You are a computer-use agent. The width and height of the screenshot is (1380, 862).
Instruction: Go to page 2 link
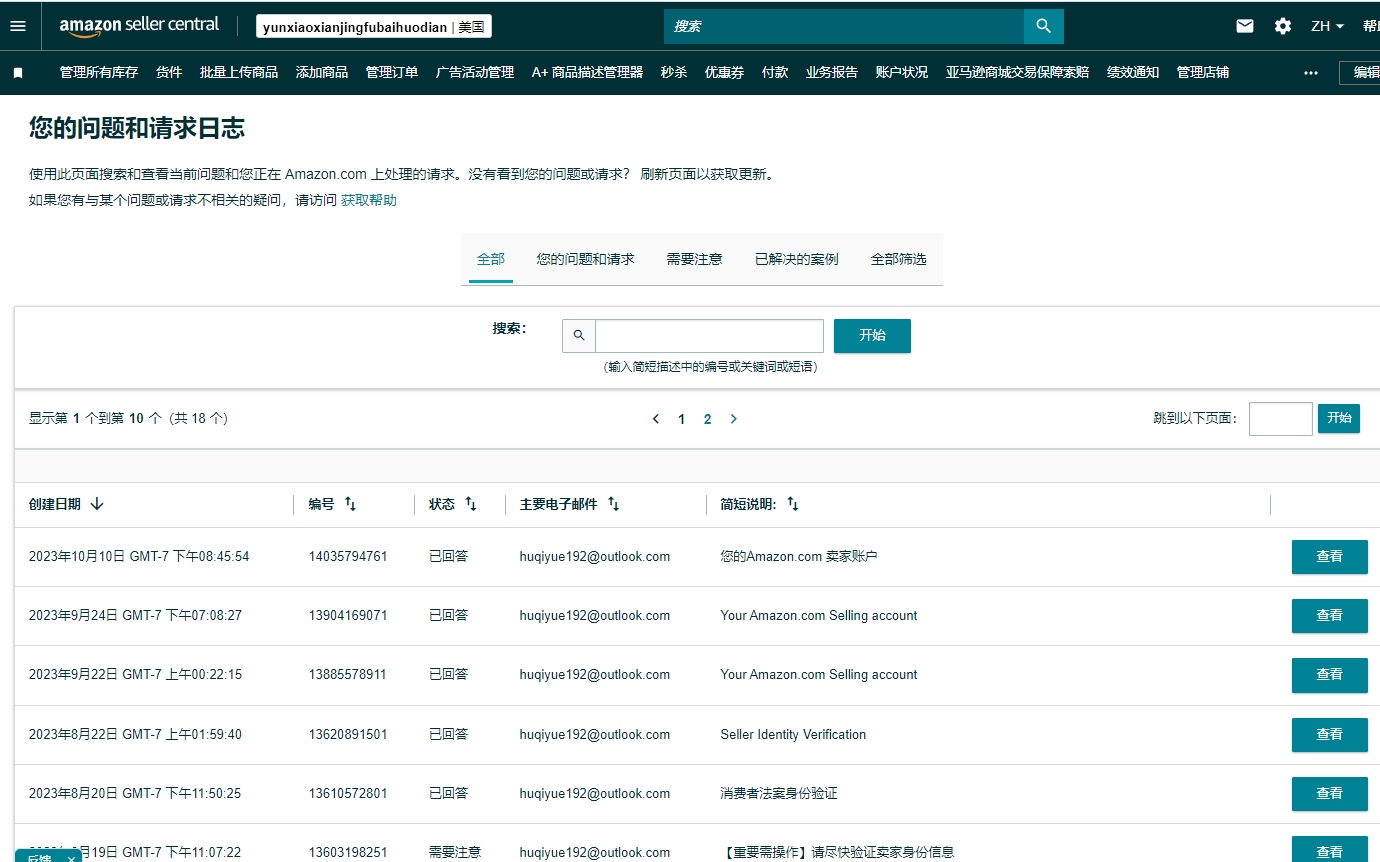click(707, 419)
